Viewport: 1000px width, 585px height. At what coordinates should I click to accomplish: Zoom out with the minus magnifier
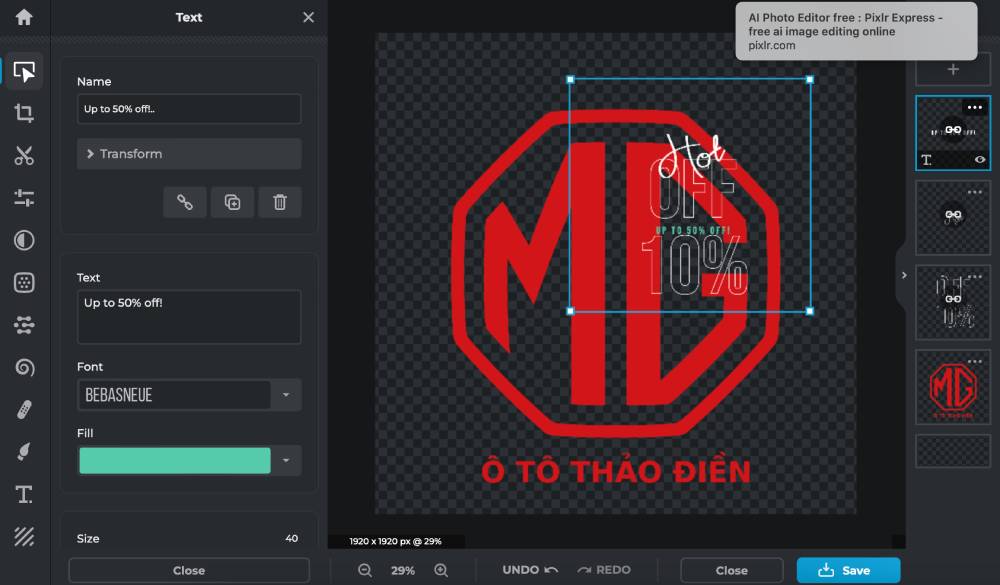coord(365,570)
